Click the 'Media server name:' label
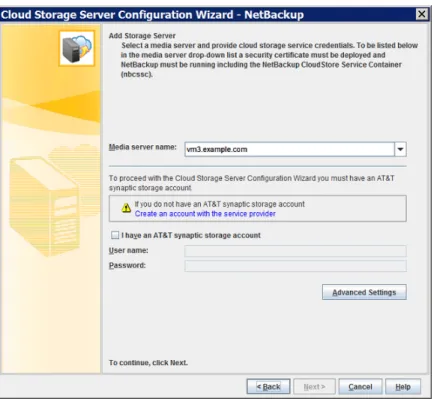 click(x=143, y=147)
